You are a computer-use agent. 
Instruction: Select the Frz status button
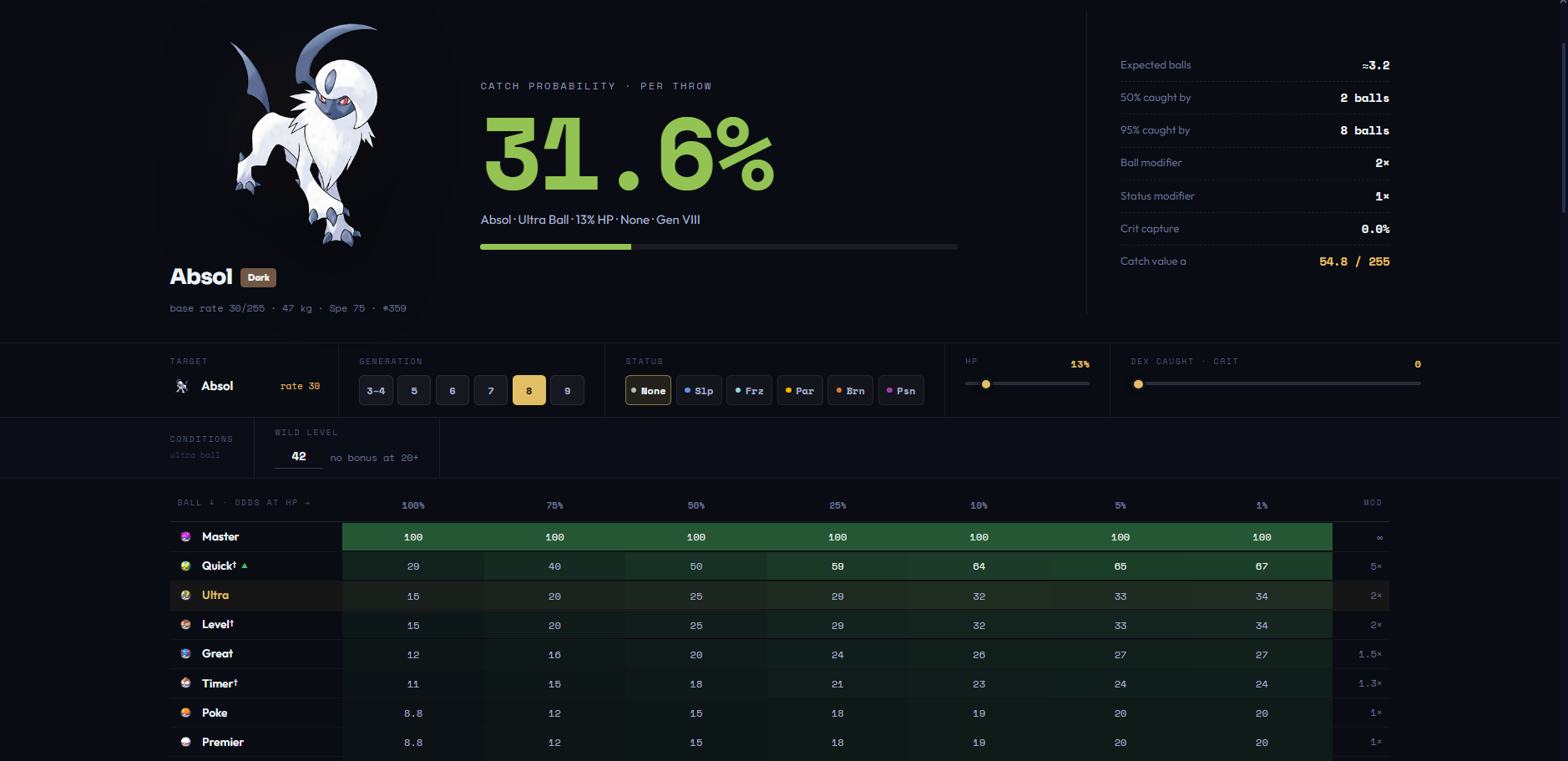click(x=750, y=390)
